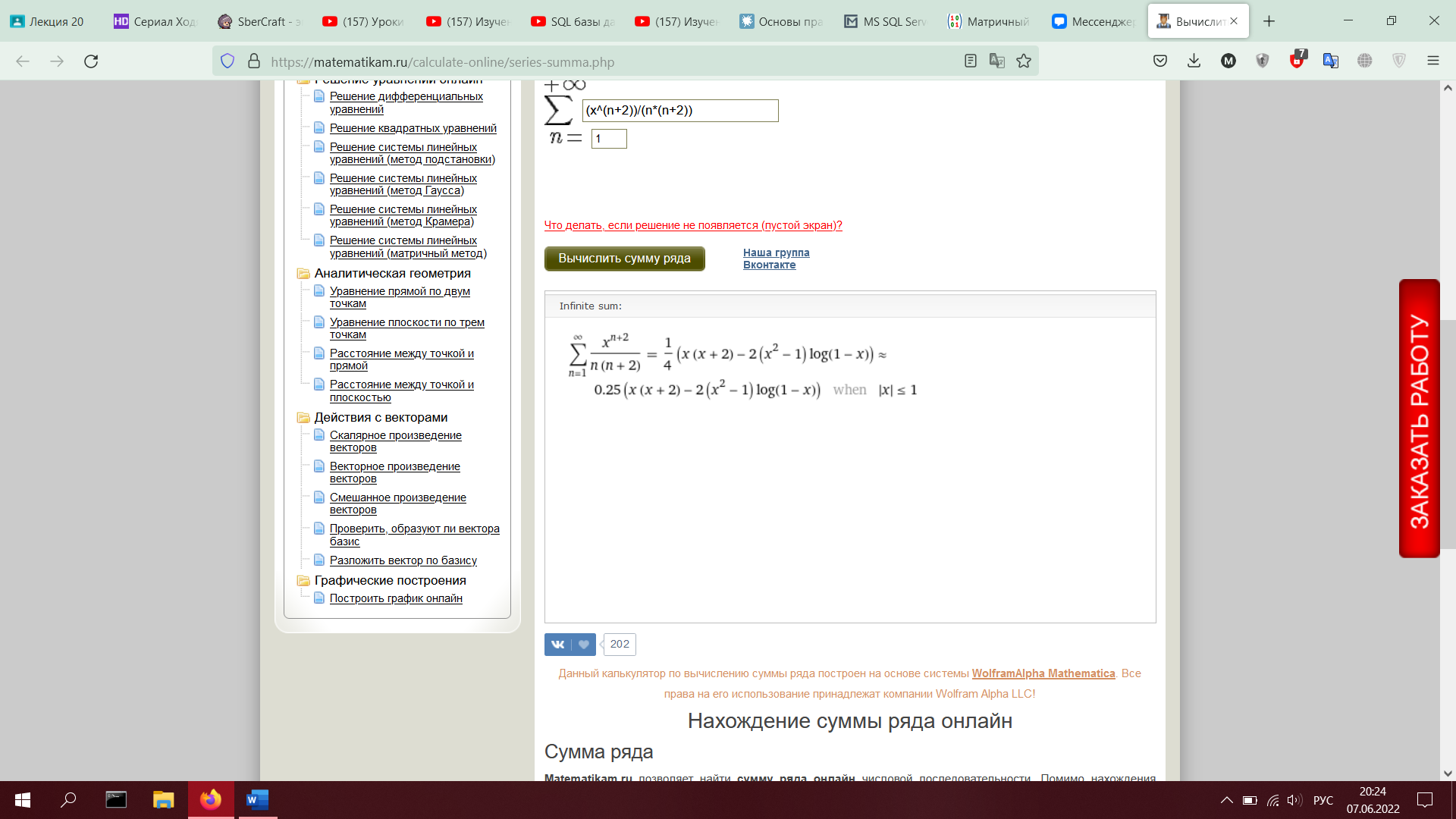Screen dimensions: 1456x819
Task: Click the n= lower limit field
Action: [x=609, y=139]
